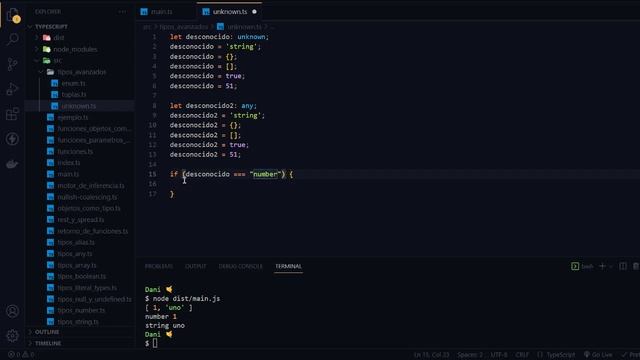Open motor_de_inferencia.ts file
Viewport: 640px width, 360px height.
(x=91, y=186)
